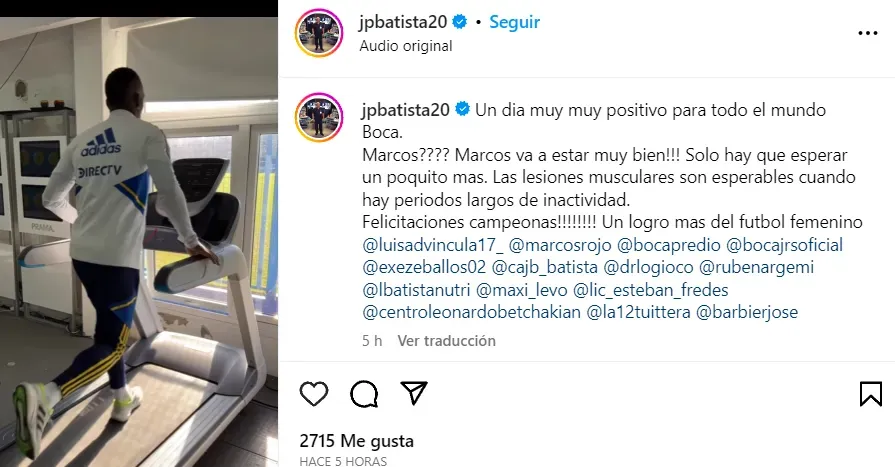
Task: Open the @bocajrsoficial mention
Action: [784, 245]
